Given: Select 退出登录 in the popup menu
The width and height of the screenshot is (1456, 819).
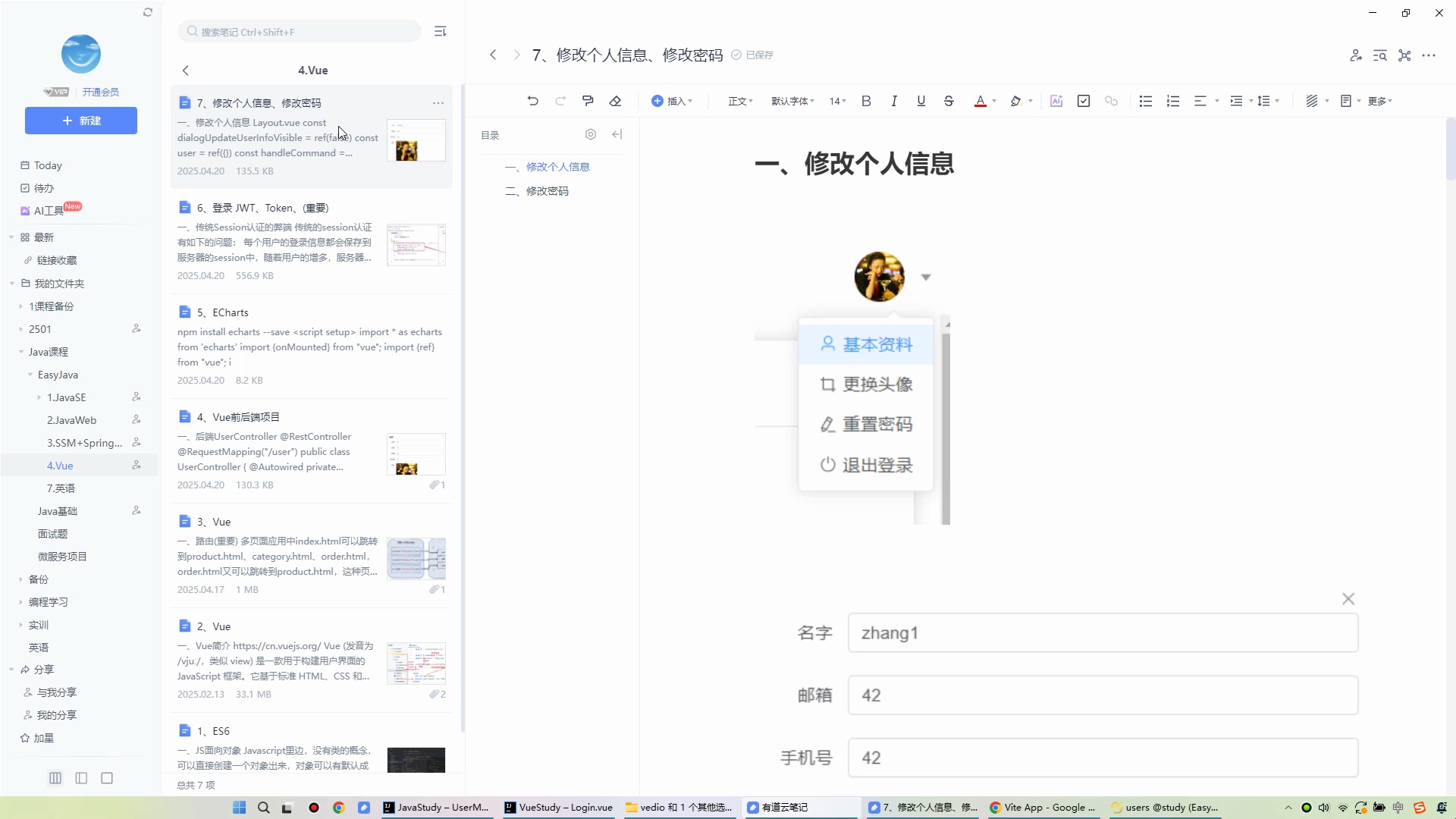Looking at the screenshot, I should (877, 465).
